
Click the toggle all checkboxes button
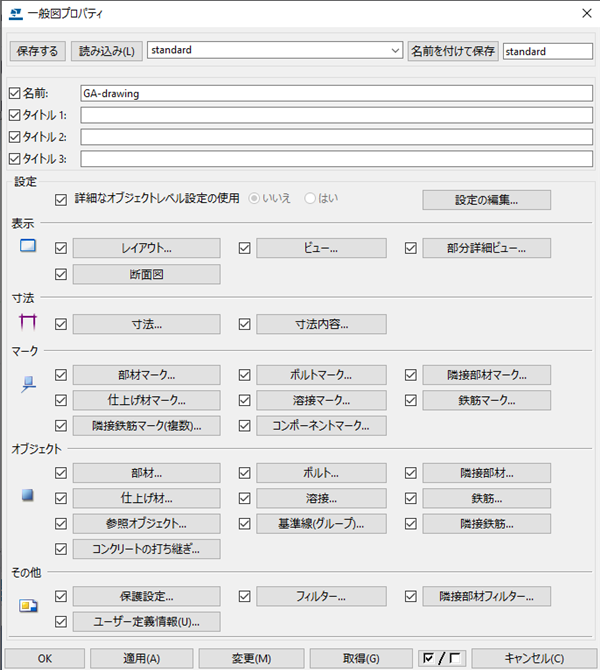coord(441,658)
